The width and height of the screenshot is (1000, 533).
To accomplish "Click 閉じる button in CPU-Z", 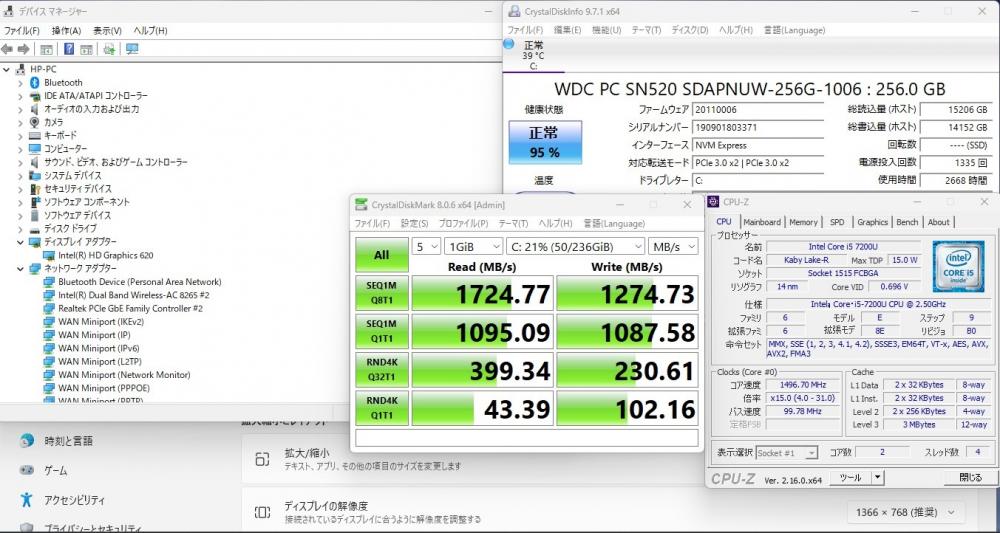I will point(969,477).
